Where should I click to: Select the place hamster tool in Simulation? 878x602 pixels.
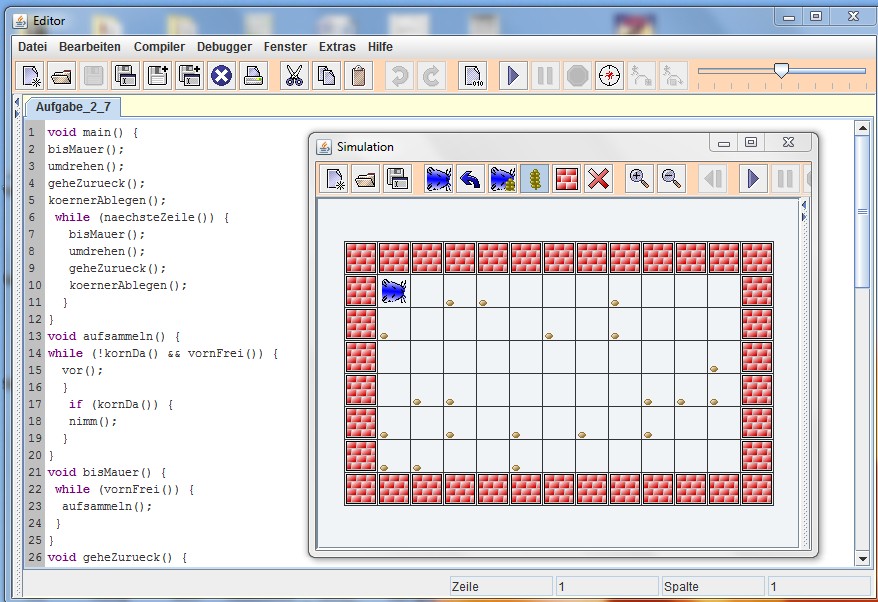438,179
